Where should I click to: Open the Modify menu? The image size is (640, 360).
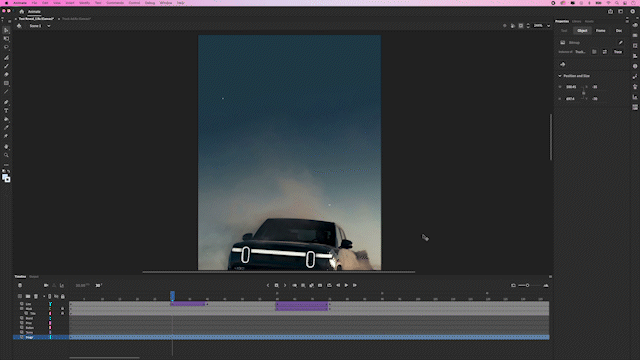click(x=84, y=3)
